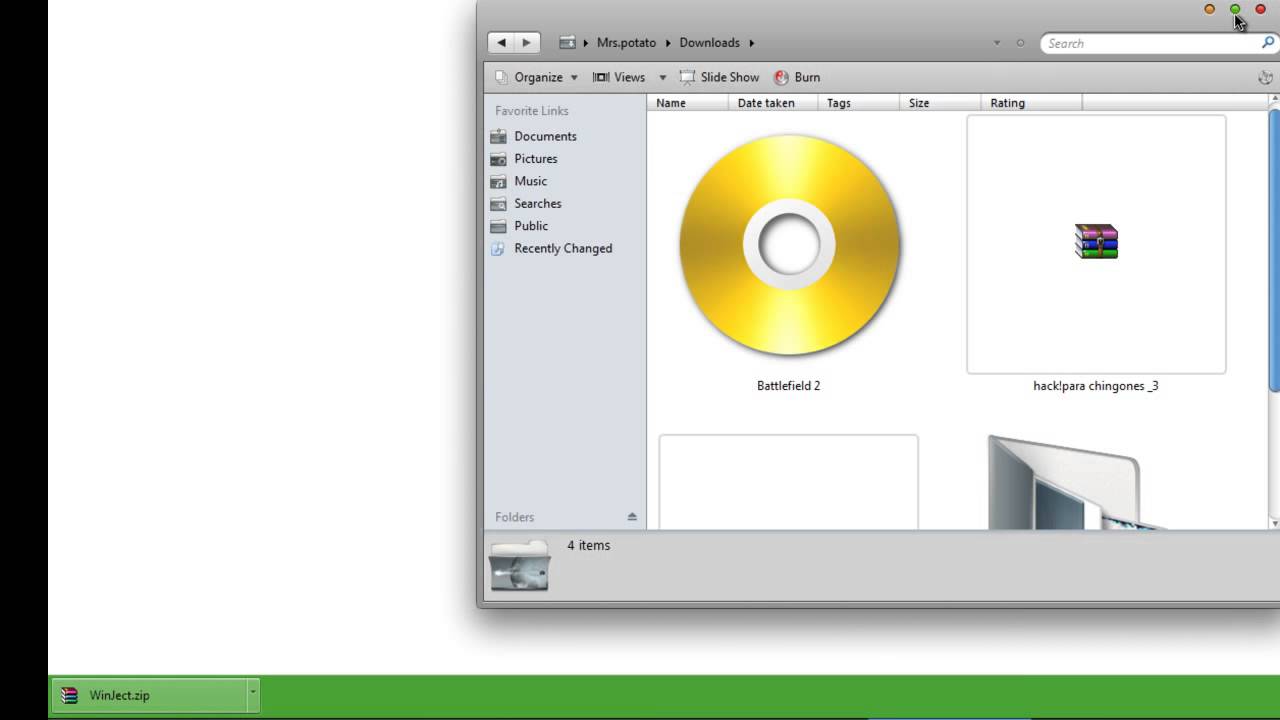The image size is (1280, 720).
Task: Expand the Folders pane arrow
Action: [x=632, y=517]
